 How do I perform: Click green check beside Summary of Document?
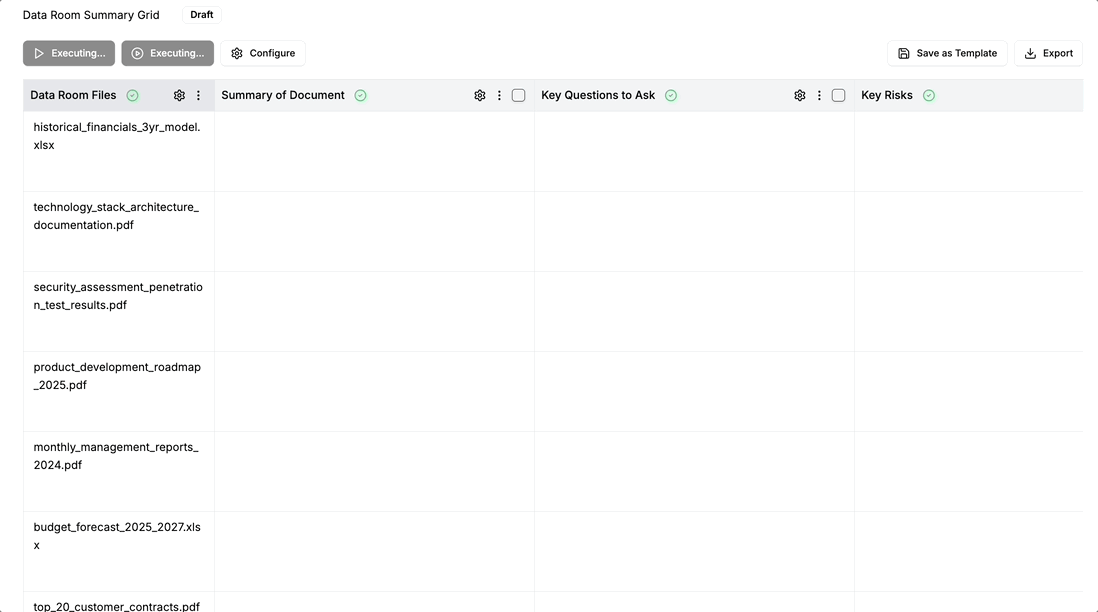[x=361, y=95]
